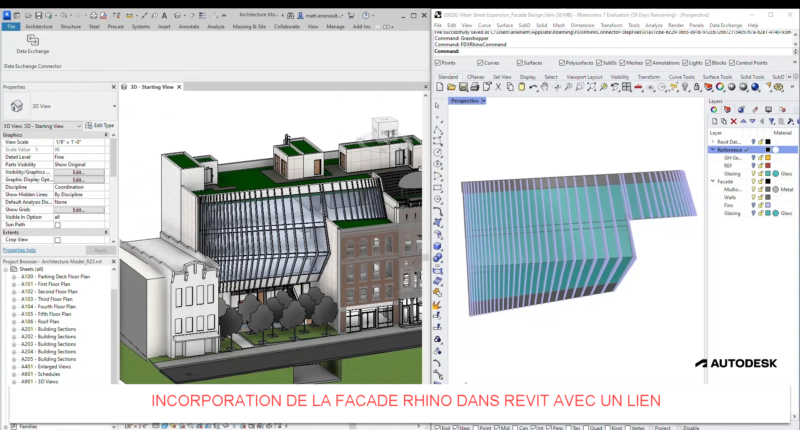Expand the A-100 Parking Deck Floor Plan sheet
800x430 pixels.
[12, 277]
